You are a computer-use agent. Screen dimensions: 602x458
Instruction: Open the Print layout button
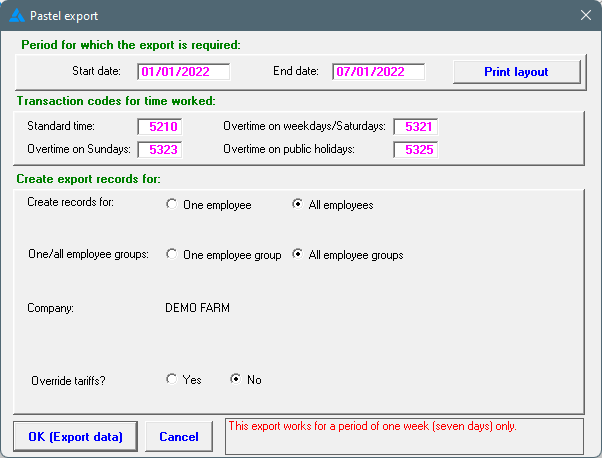pyautogui.click(x=516, y=72)
